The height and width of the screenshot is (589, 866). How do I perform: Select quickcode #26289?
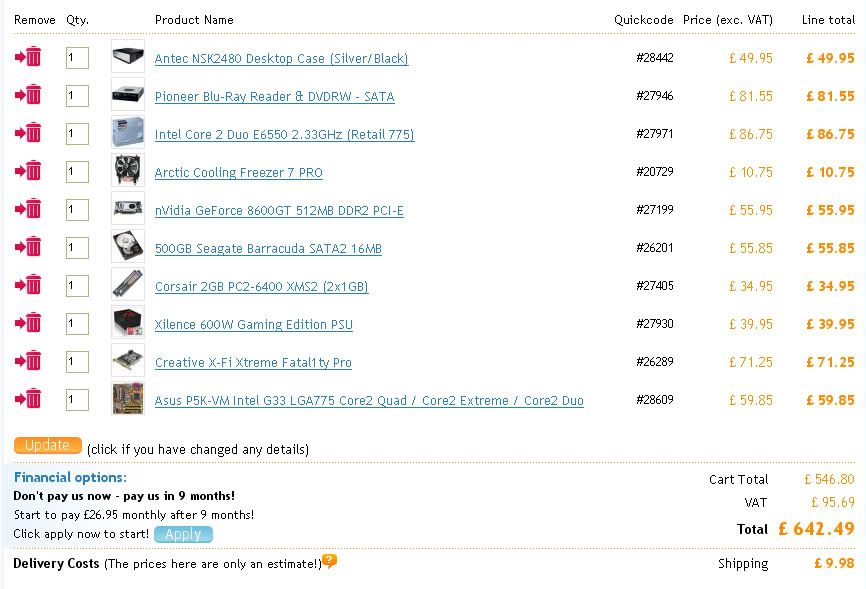(655, 362)
